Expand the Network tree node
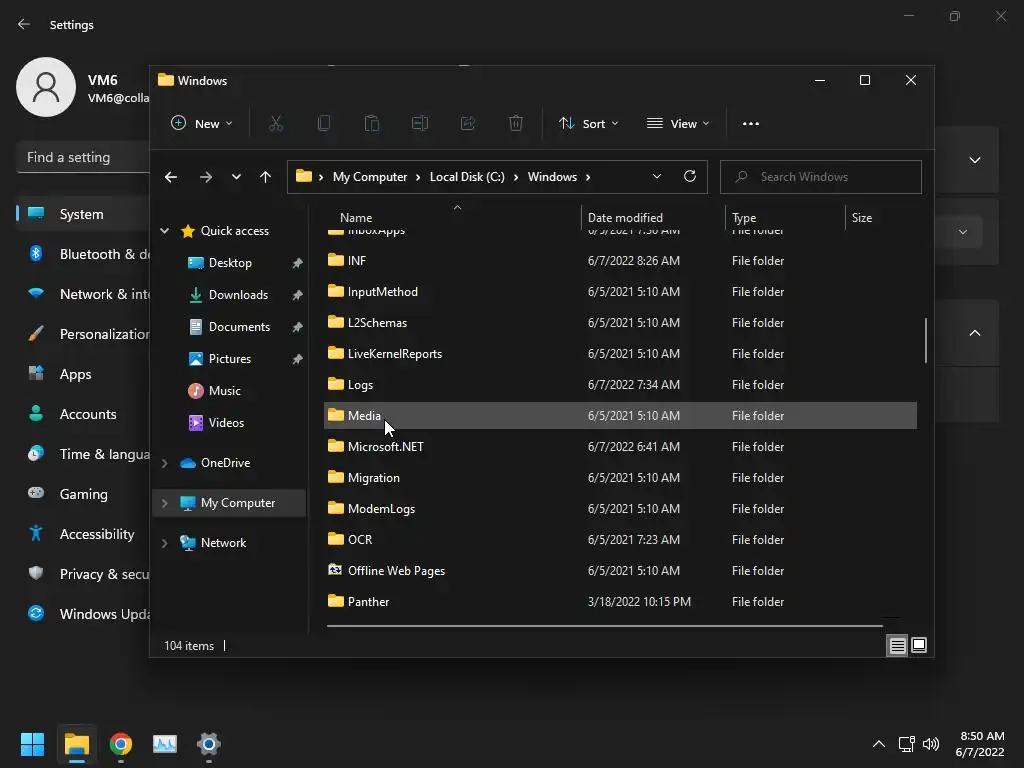Viewport: 1024px width, 768px height. [x=165, y=543]
